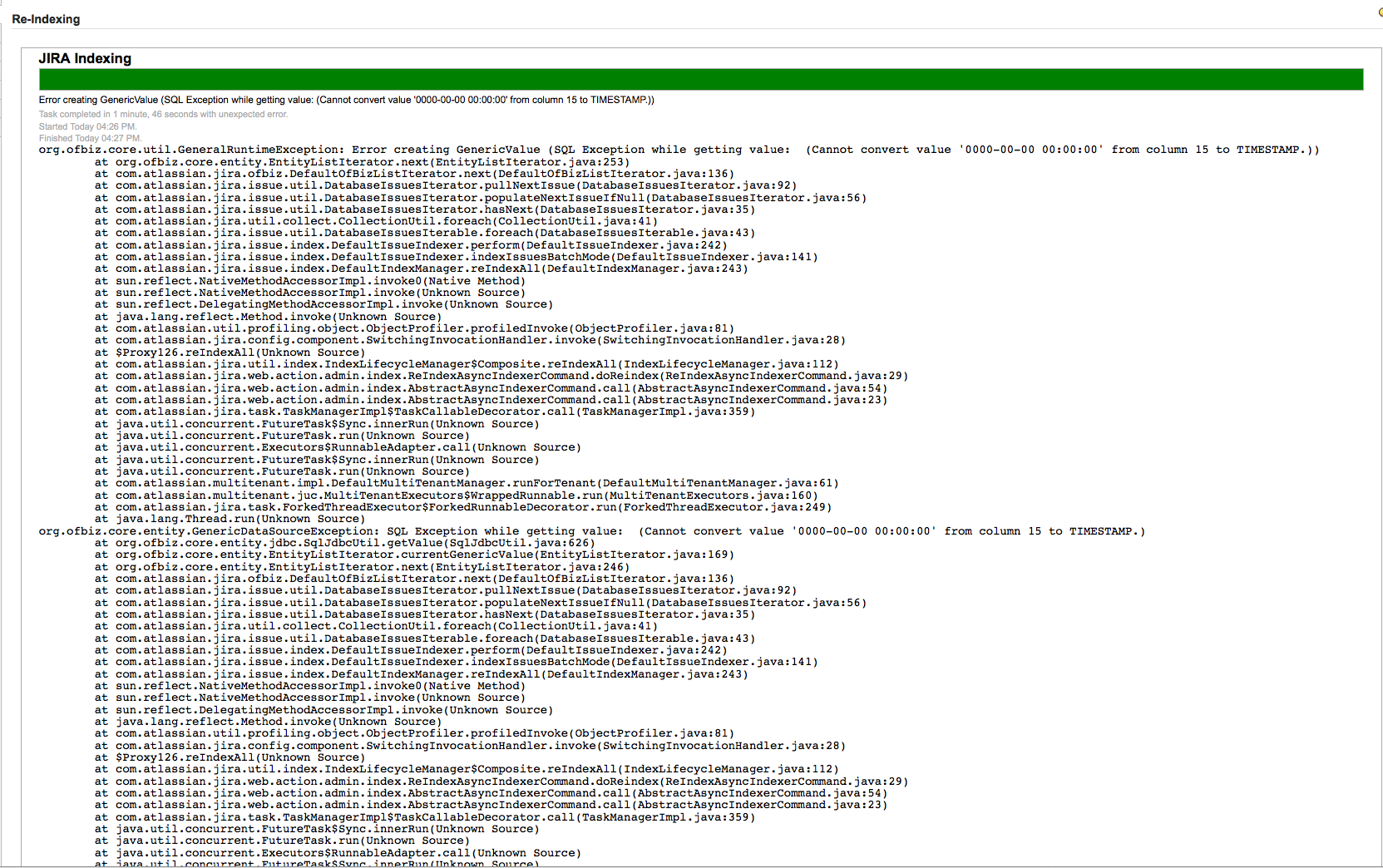The height and width of the screenshot is (868, 1383).
Task: Select the GeneralRuntimeException stack trace header line
Action: point(679,150)
